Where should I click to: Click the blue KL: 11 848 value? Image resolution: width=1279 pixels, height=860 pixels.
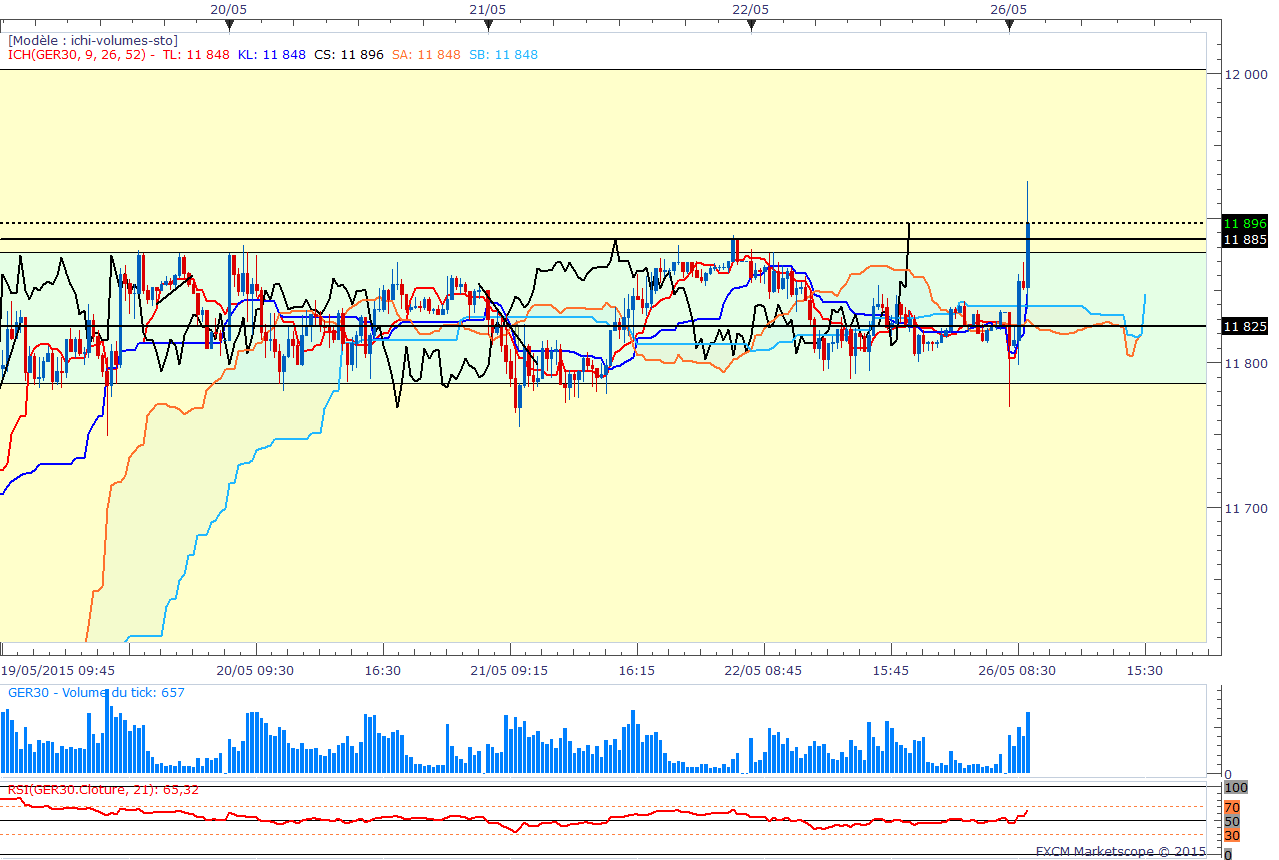271,54
